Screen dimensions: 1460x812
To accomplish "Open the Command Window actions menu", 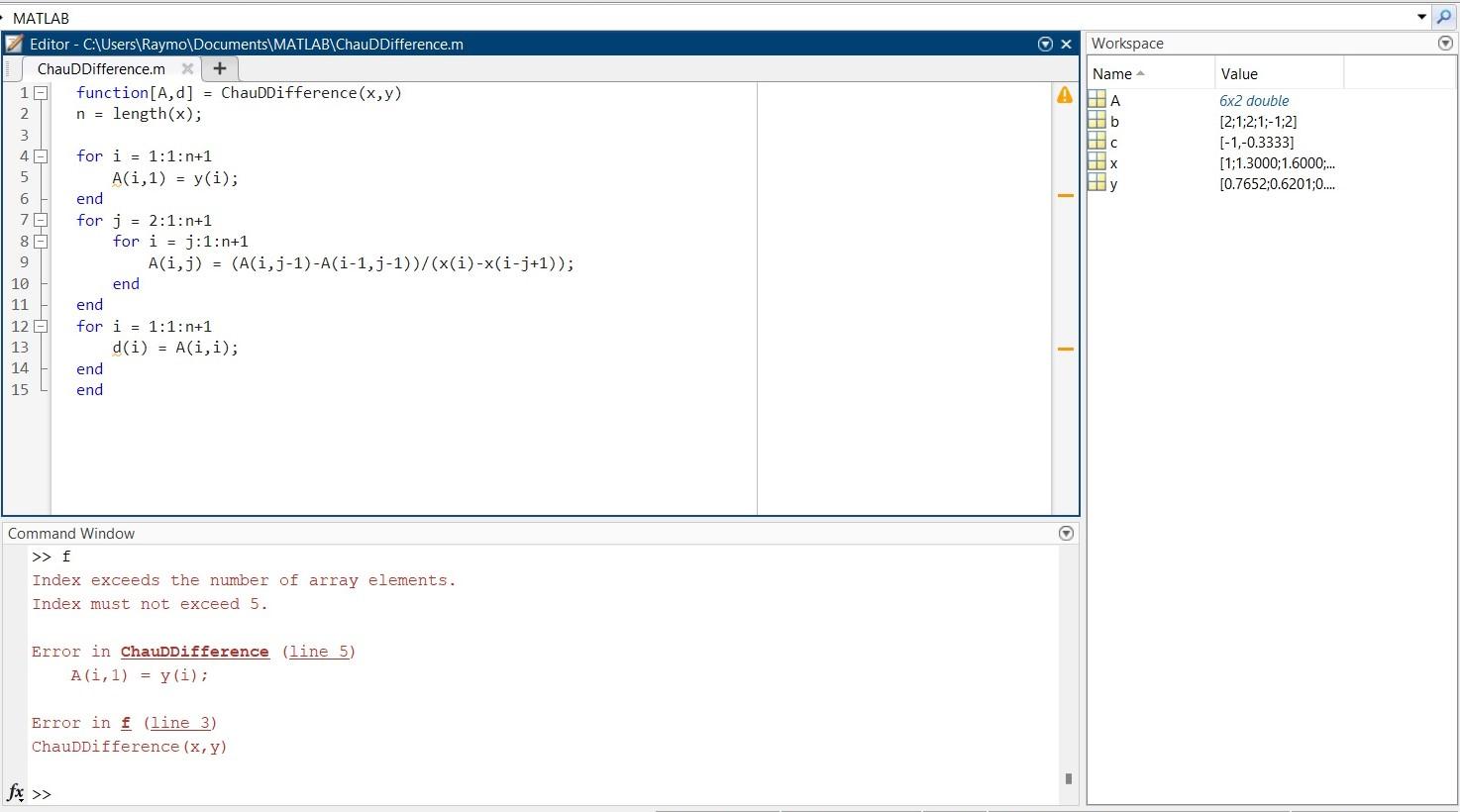I will 1066,533.
